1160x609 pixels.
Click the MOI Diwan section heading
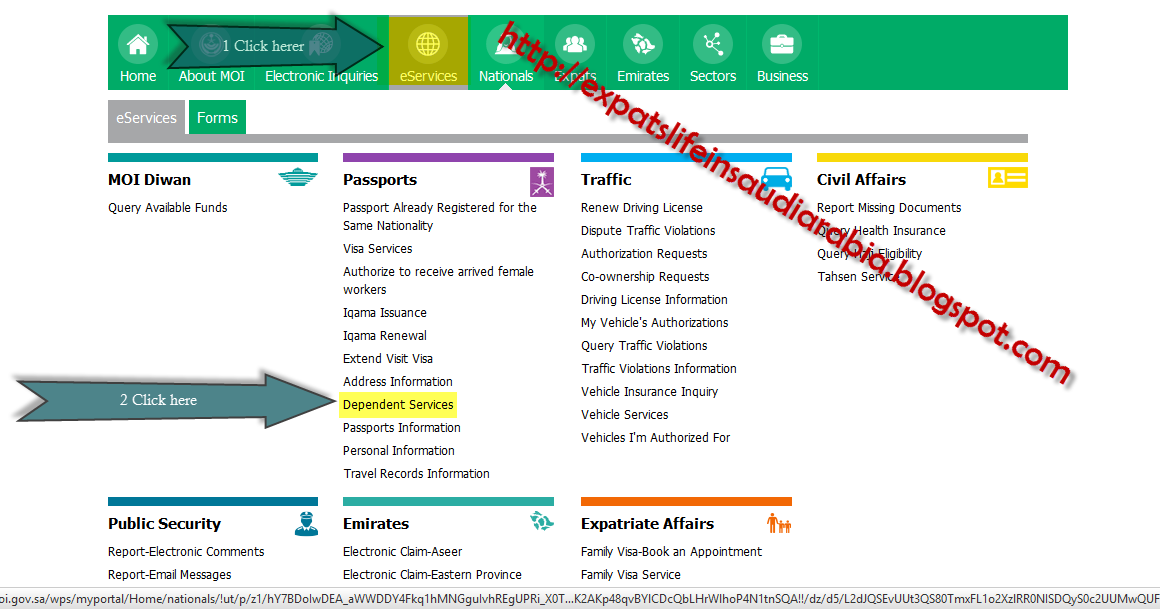pyautogui.click(x=149, y=180)
